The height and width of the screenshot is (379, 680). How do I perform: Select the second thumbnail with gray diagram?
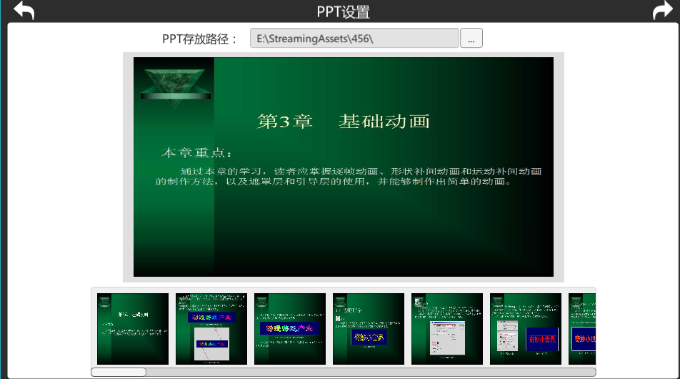(211, 329)
